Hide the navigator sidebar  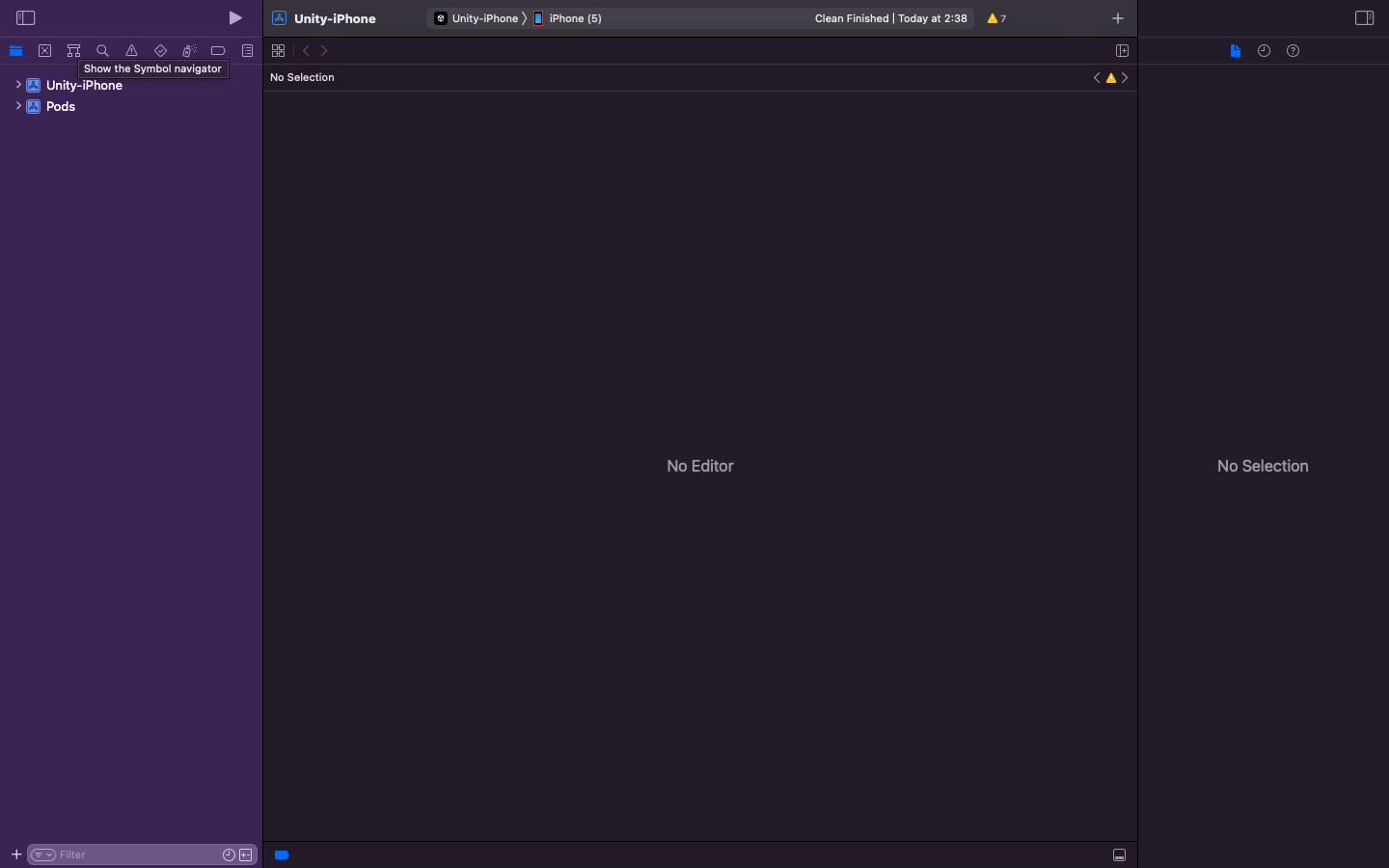click(26, 18)
